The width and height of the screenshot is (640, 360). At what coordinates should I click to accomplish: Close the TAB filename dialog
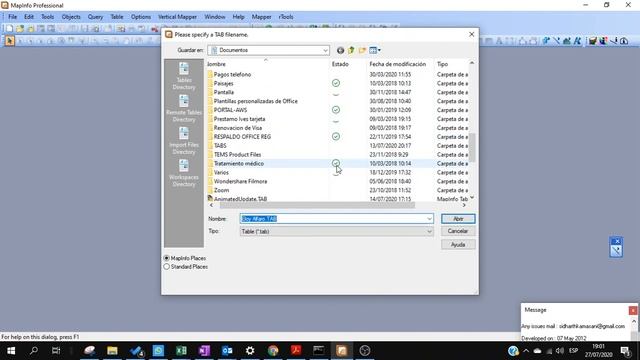point(471,35)
